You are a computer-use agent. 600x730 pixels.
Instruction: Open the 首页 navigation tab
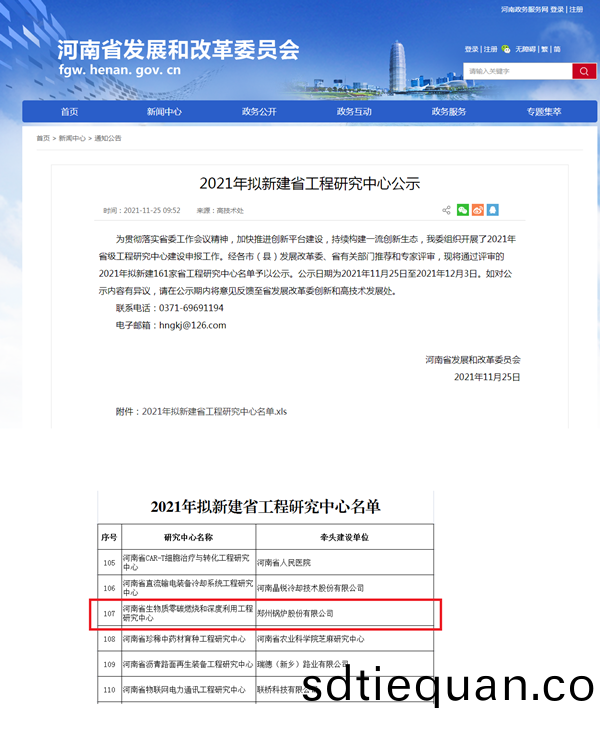tap(69, 112)
